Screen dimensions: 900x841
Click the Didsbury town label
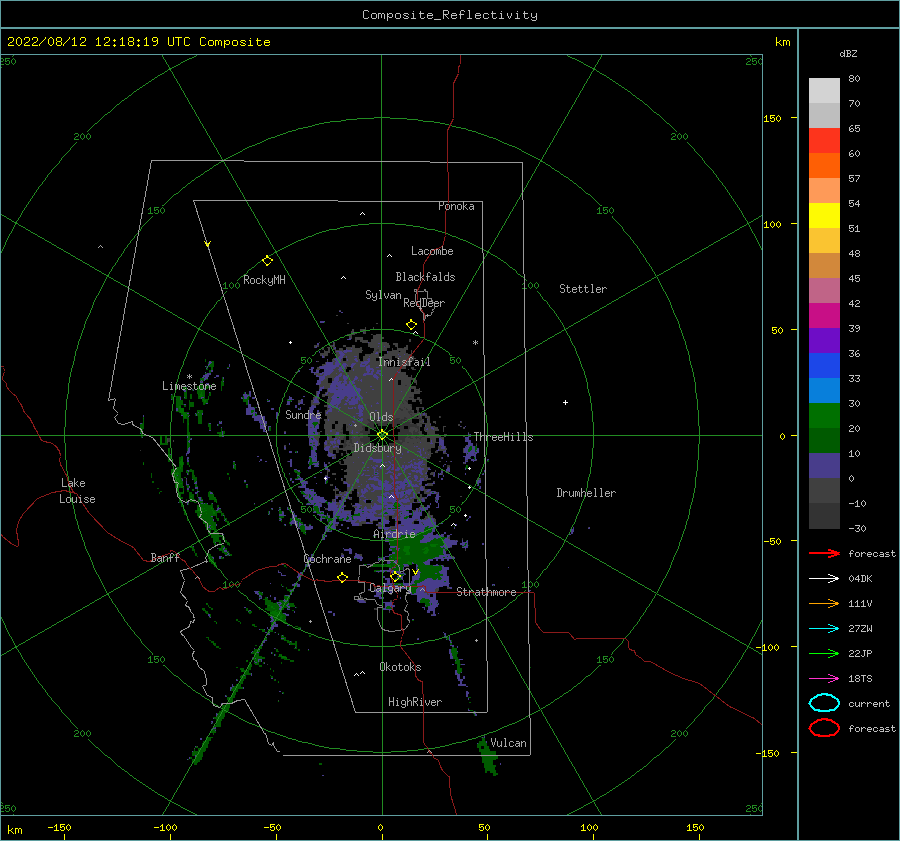point(378,448)
